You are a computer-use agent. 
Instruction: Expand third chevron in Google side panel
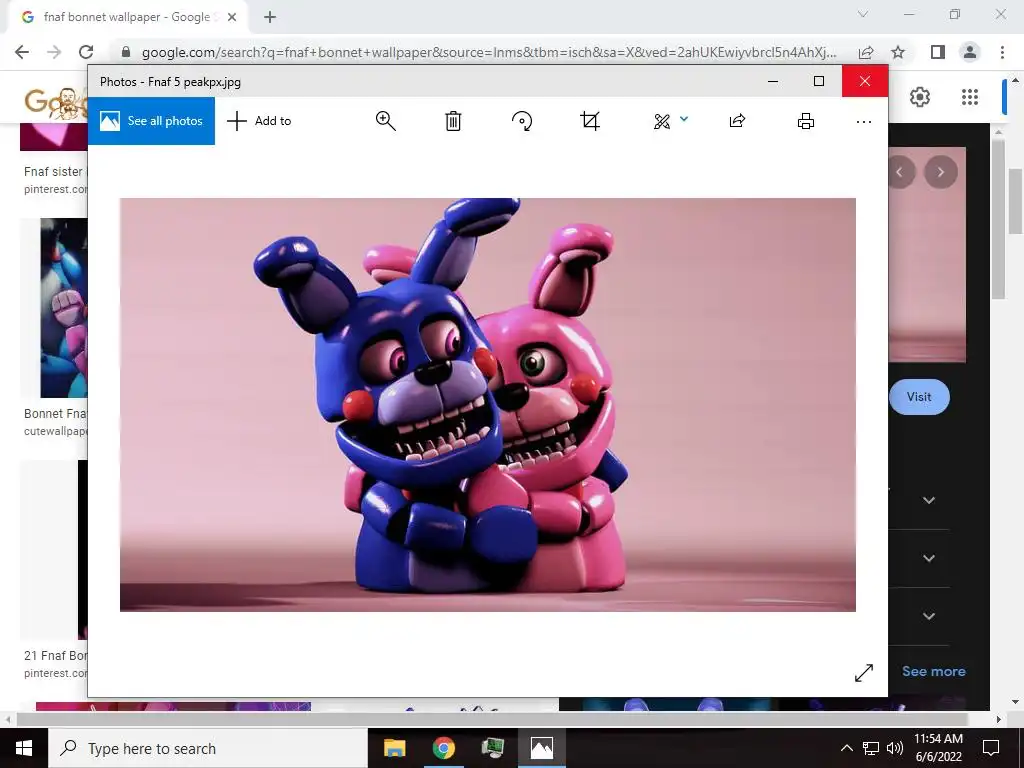(929, 616)
